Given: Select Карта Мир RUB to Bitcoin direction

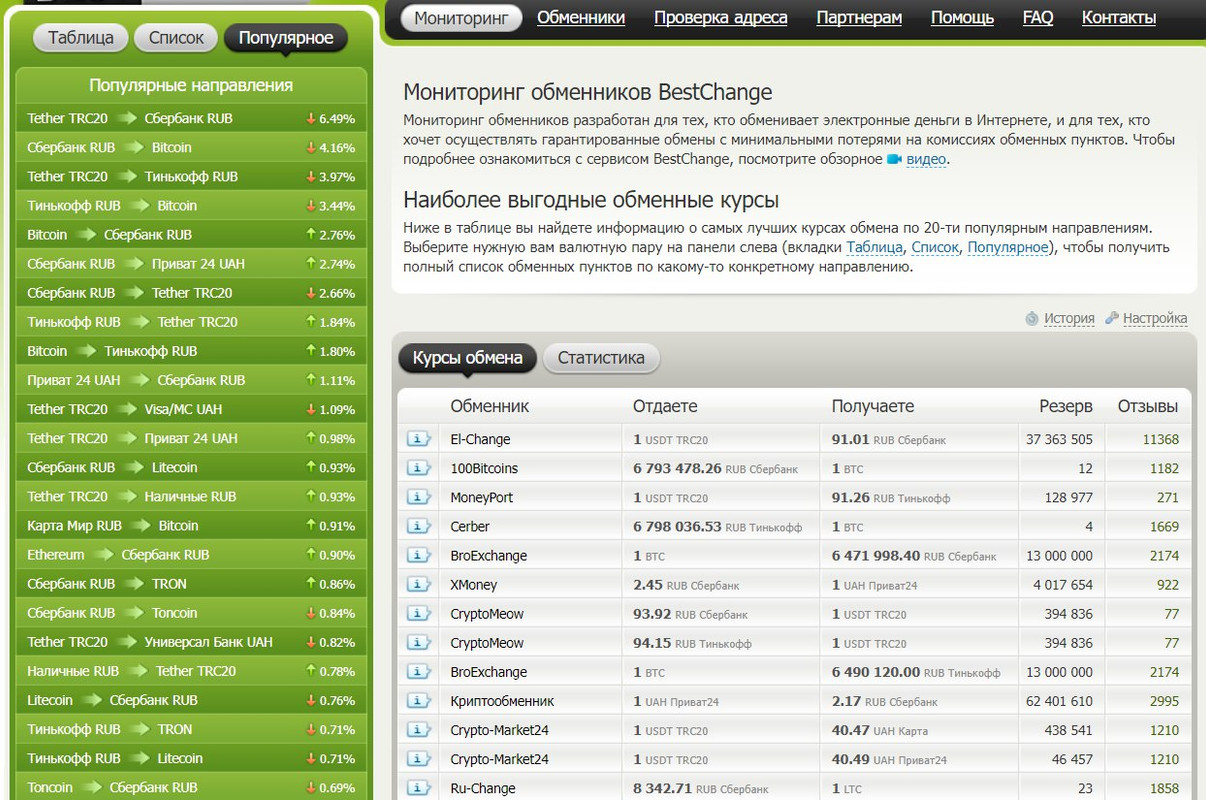Looking at the screenshot, I should coord(191,525).
